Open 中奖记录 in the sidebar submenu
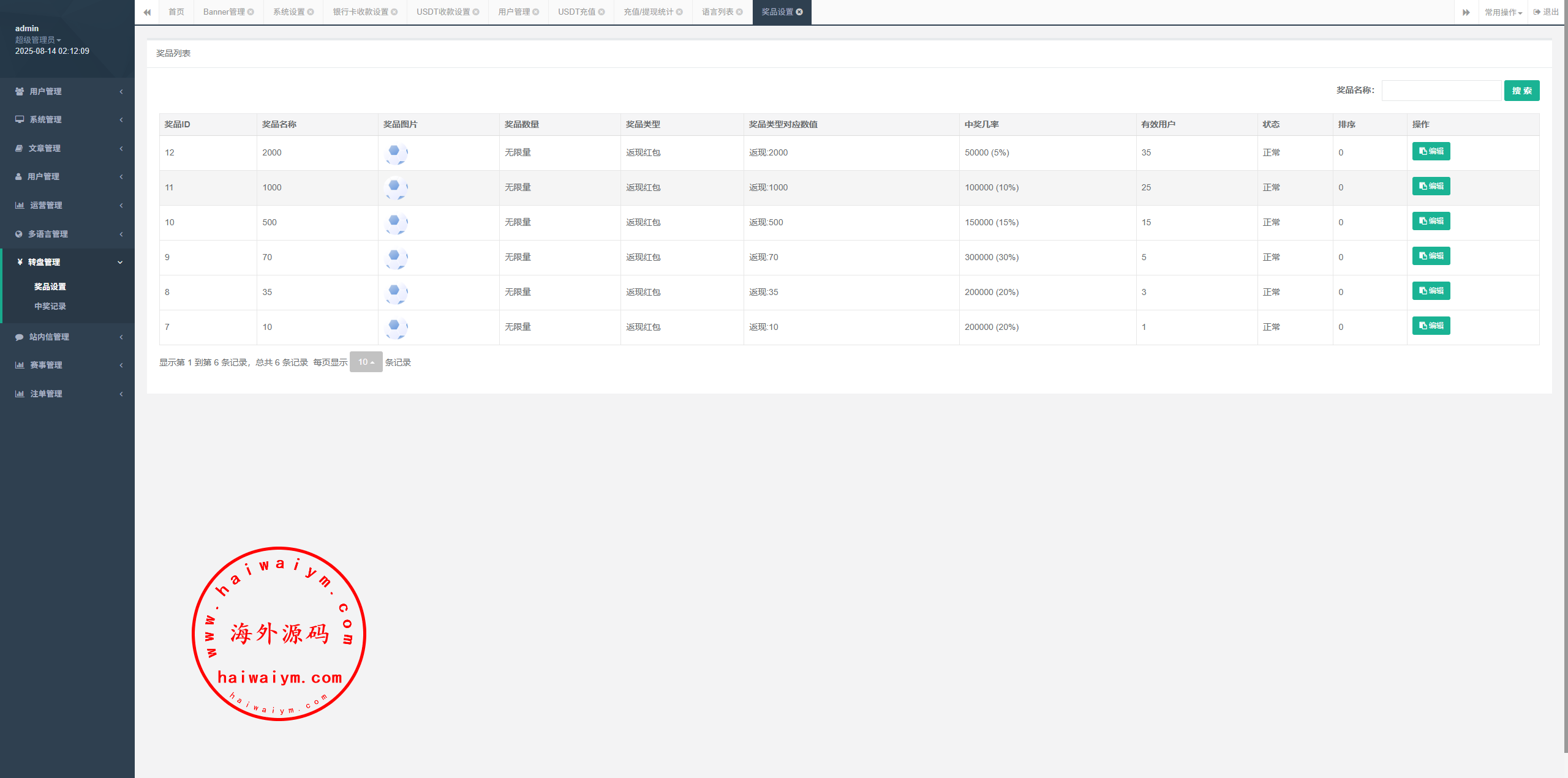Screen dimensions: 1568x778 50,306
